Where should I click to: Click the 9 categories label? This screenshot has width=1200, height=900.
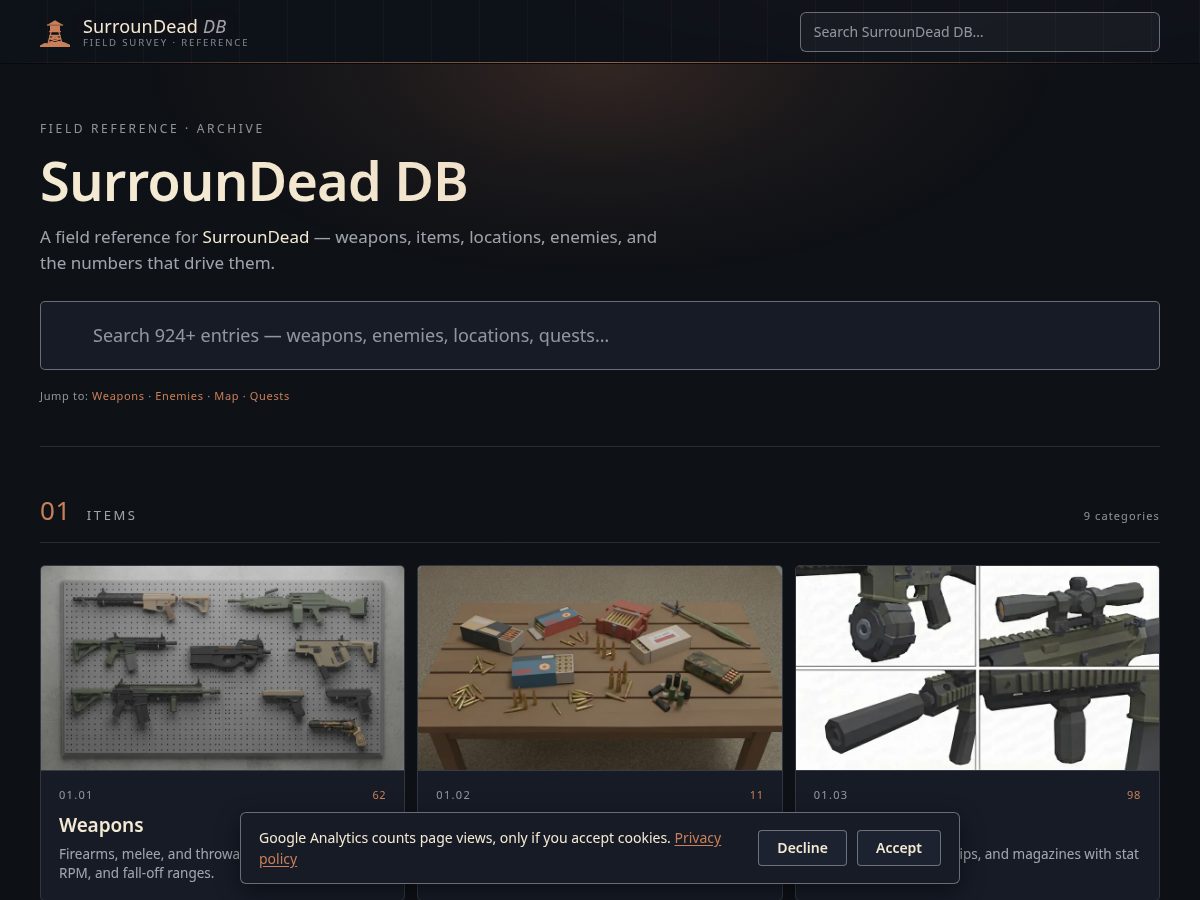[1121, 516]
